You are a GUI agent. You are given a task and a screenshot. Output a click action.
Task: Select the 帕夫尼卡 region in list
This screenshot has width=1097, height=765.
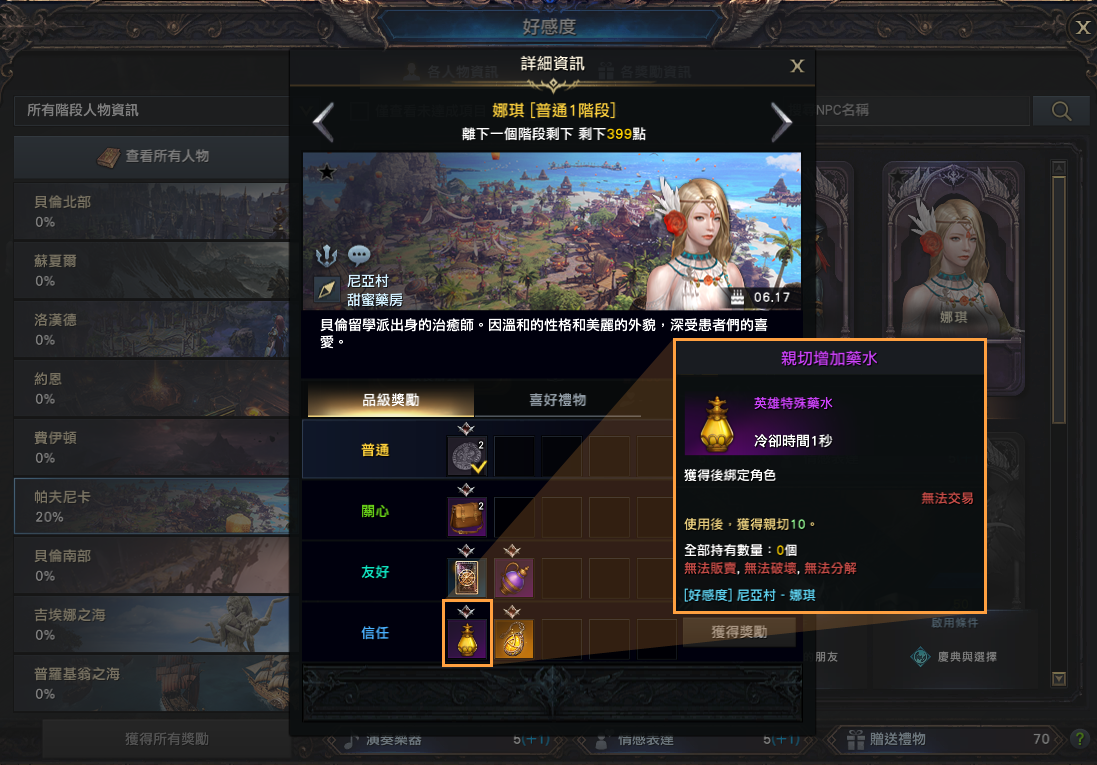(x=152, y=507)
